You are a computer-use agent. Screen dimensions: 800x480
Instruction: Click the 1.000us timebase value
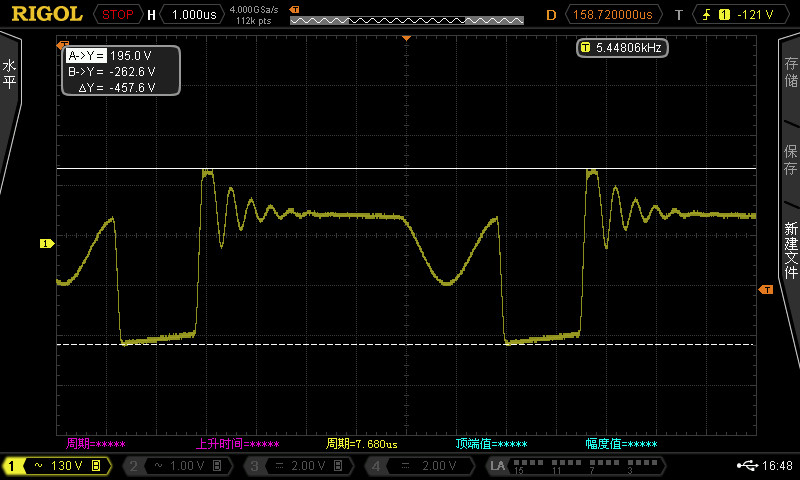click(193, 15)
